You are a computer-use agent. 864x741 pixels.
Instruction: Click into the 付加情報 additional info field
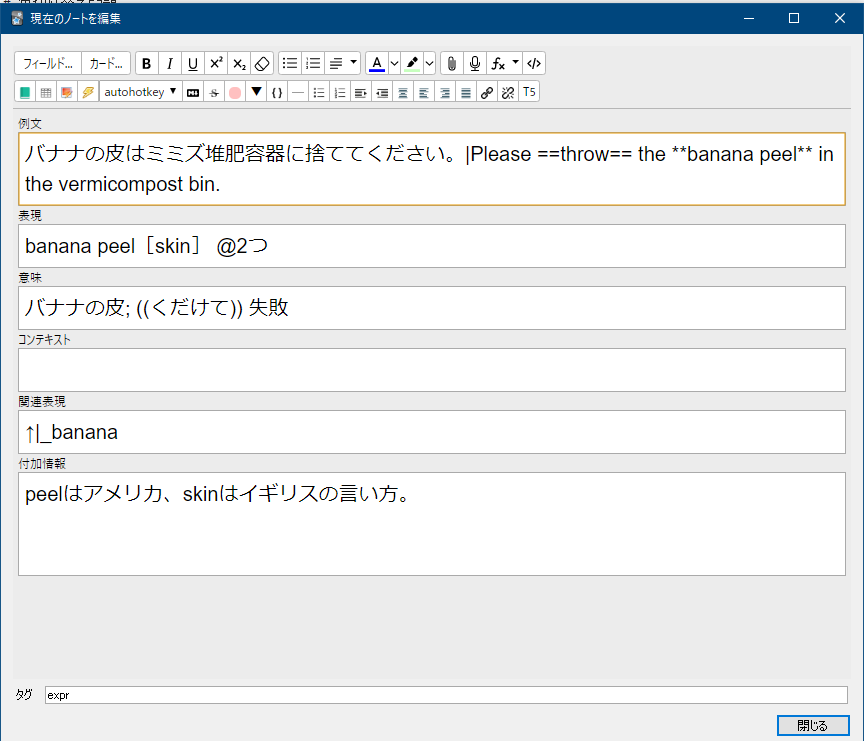coord(432,524)
